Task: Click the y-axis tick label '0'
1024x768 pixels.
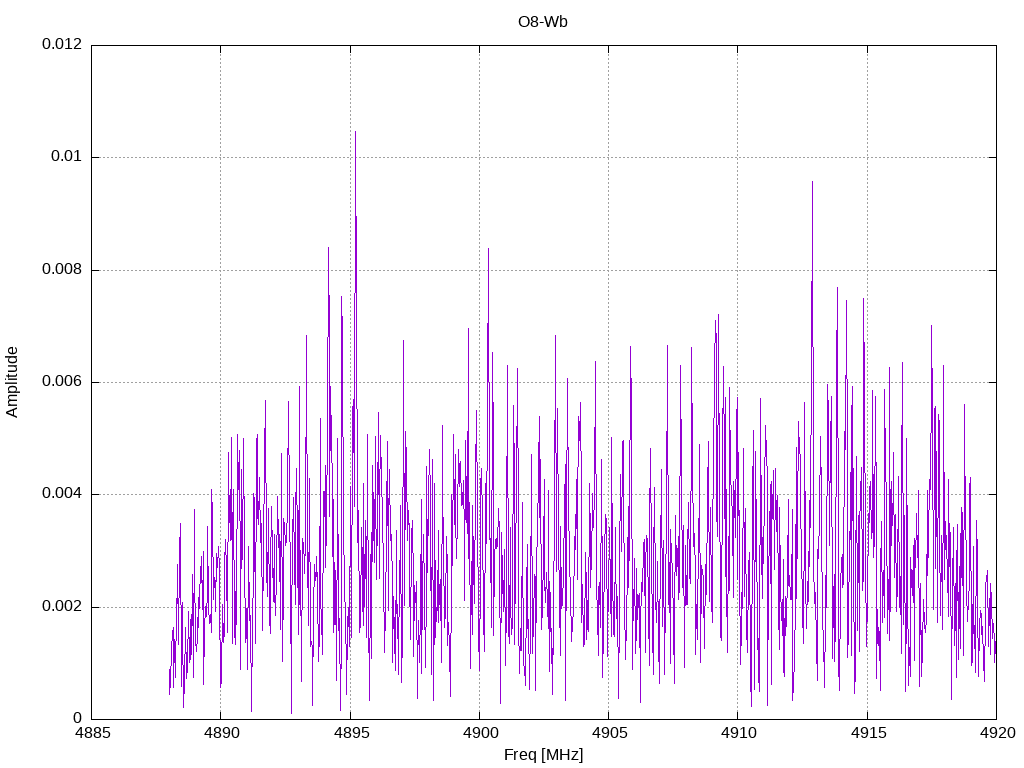Action: (x=78, y=718)
